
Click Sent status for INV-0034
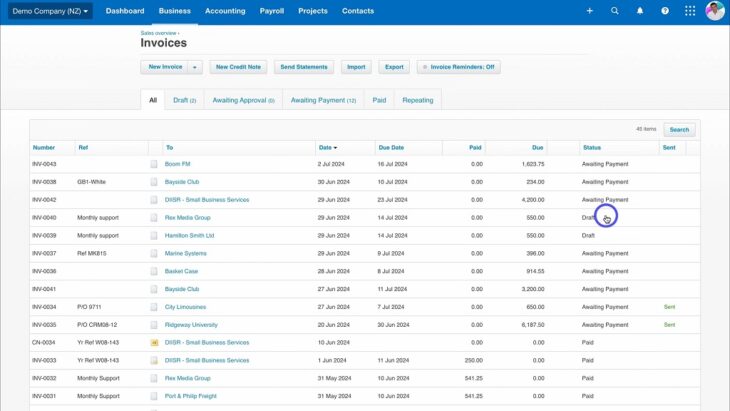pos(669,307)
